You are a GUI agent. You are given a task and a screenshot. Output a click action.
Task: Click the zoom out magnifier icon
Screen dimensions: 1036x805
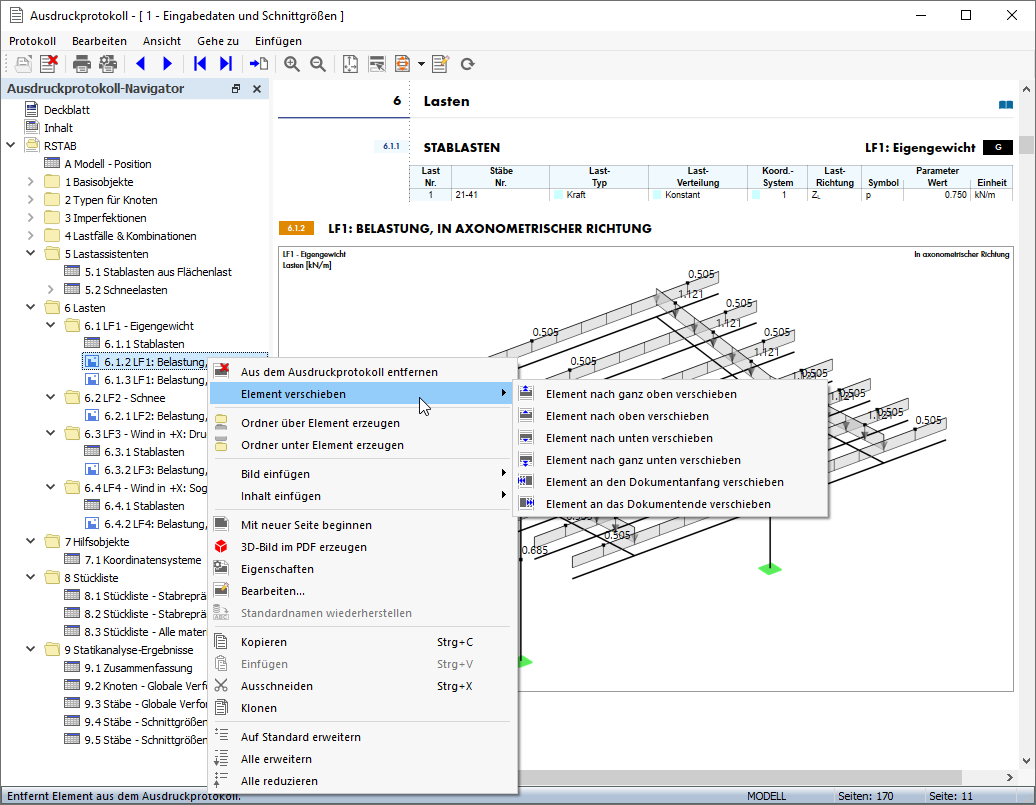pyautogui.click(x=318, y=64)
